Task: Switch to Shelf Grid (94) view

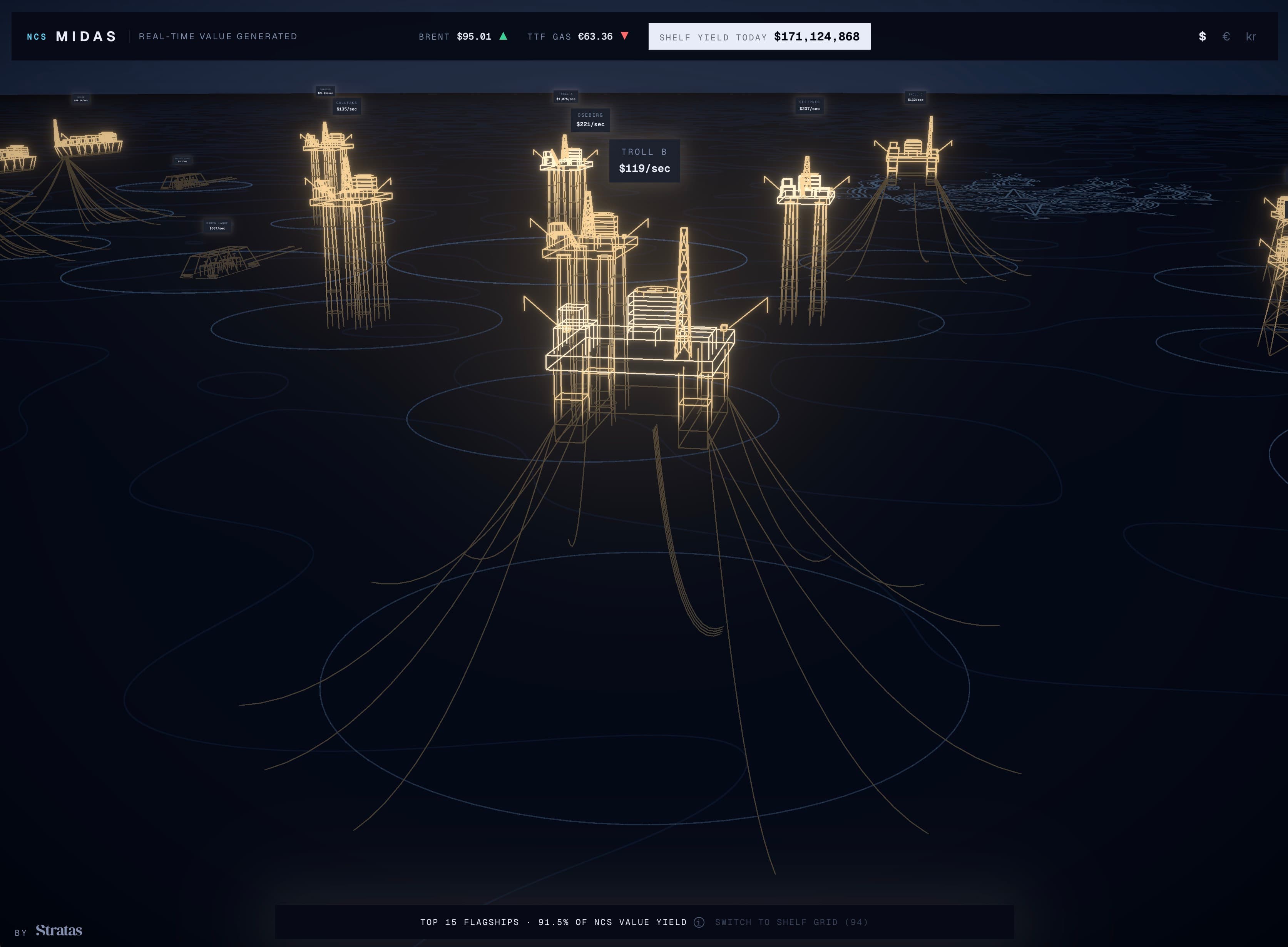Action: click(791, 922)
